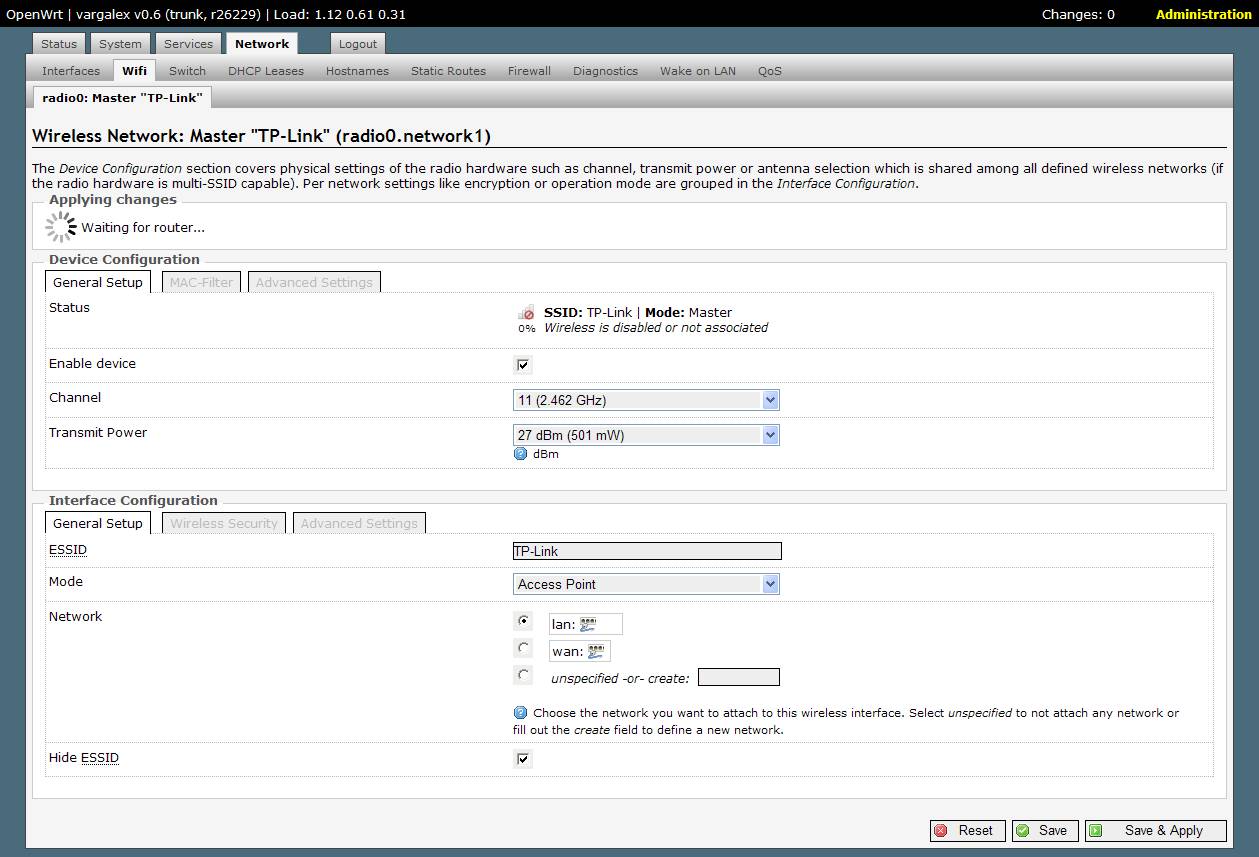This screenshot has width=1259, height=857.
Task: Open the System main tab
Action: (120, 44)
